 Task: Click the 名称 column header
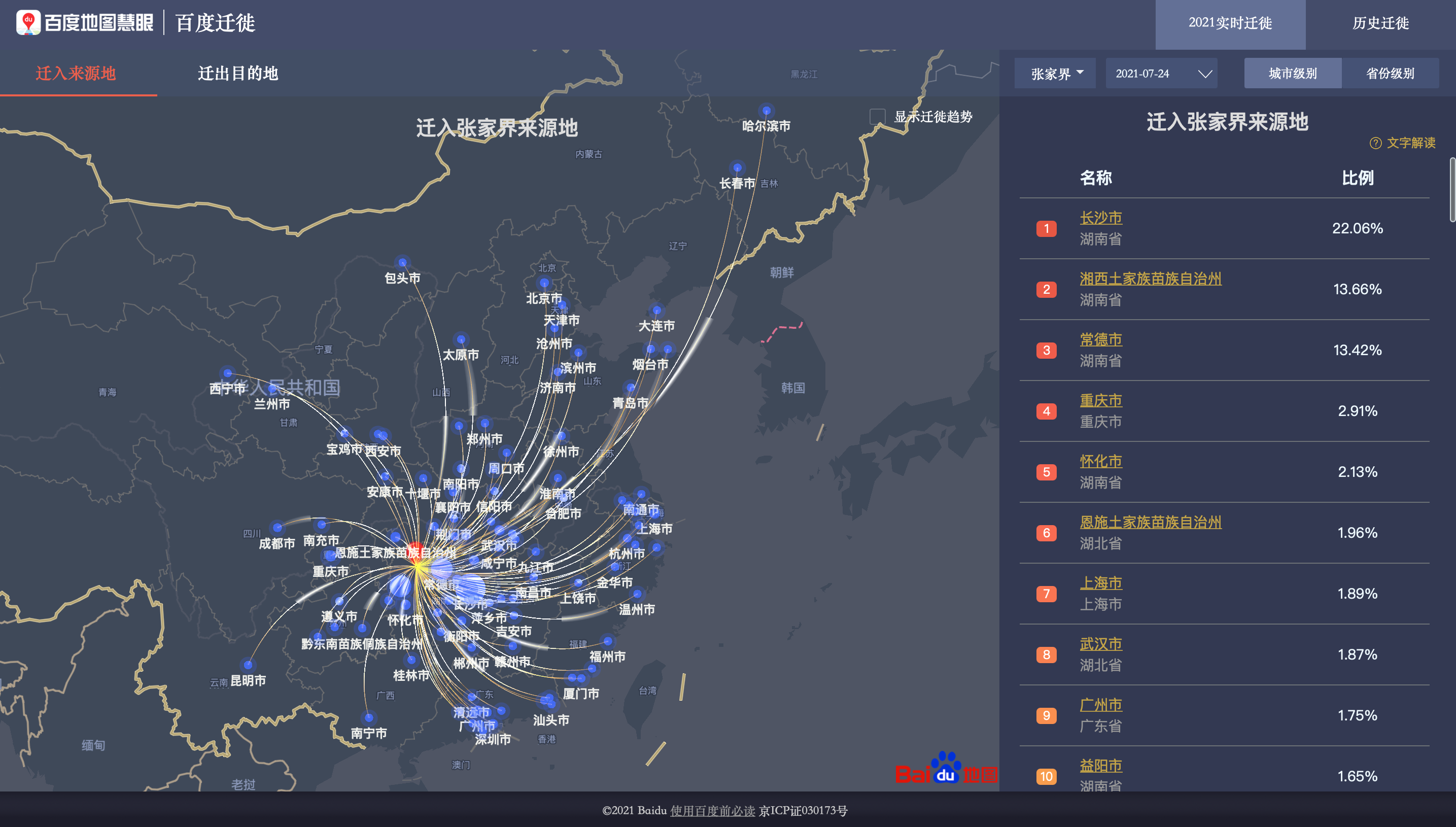(1096, 178)
